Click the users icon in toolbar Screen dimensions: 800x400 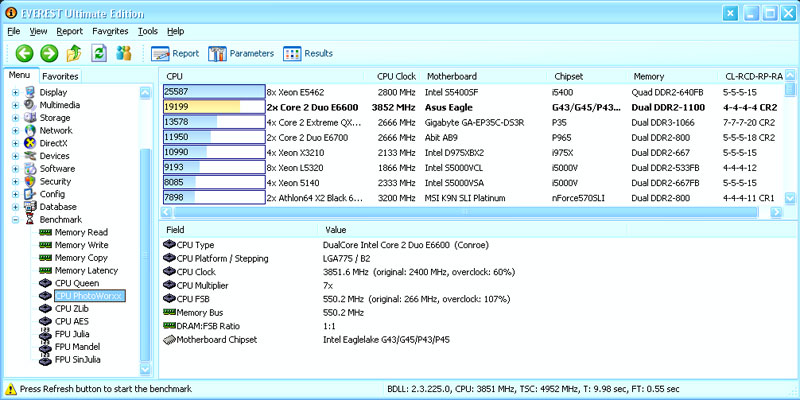(x=123, y=53)
